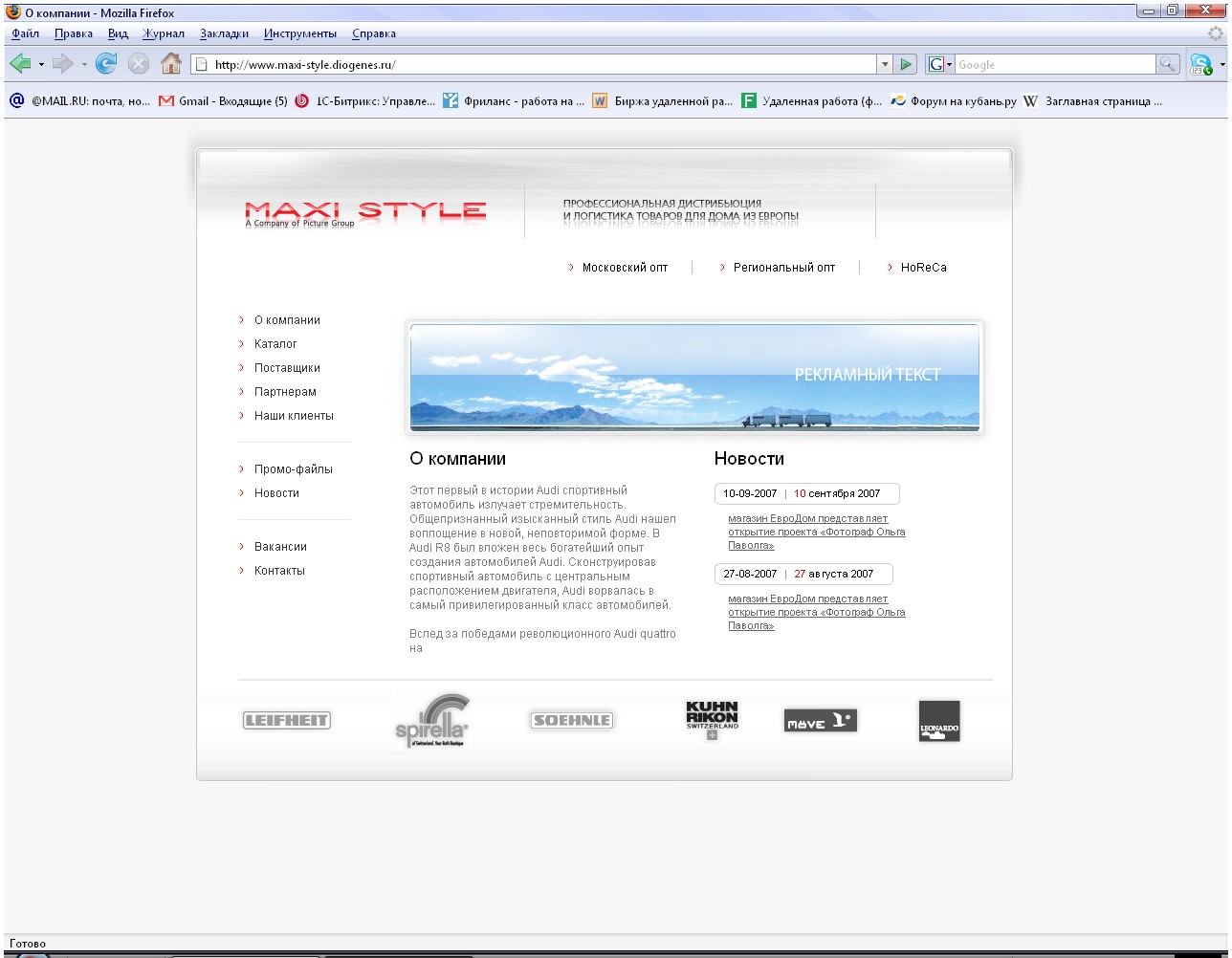Open the Региональный опт section
The height and width of the screenshot is (958, 1232).
(783, 268)
